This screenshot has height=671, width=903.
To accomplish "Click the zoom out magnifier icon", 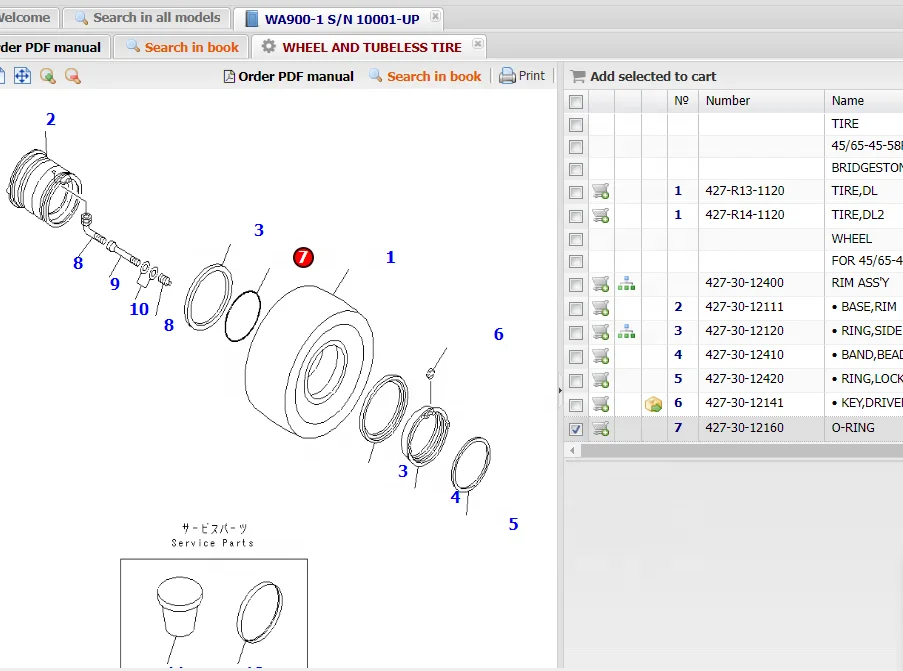I will click(x=72, y=76).
